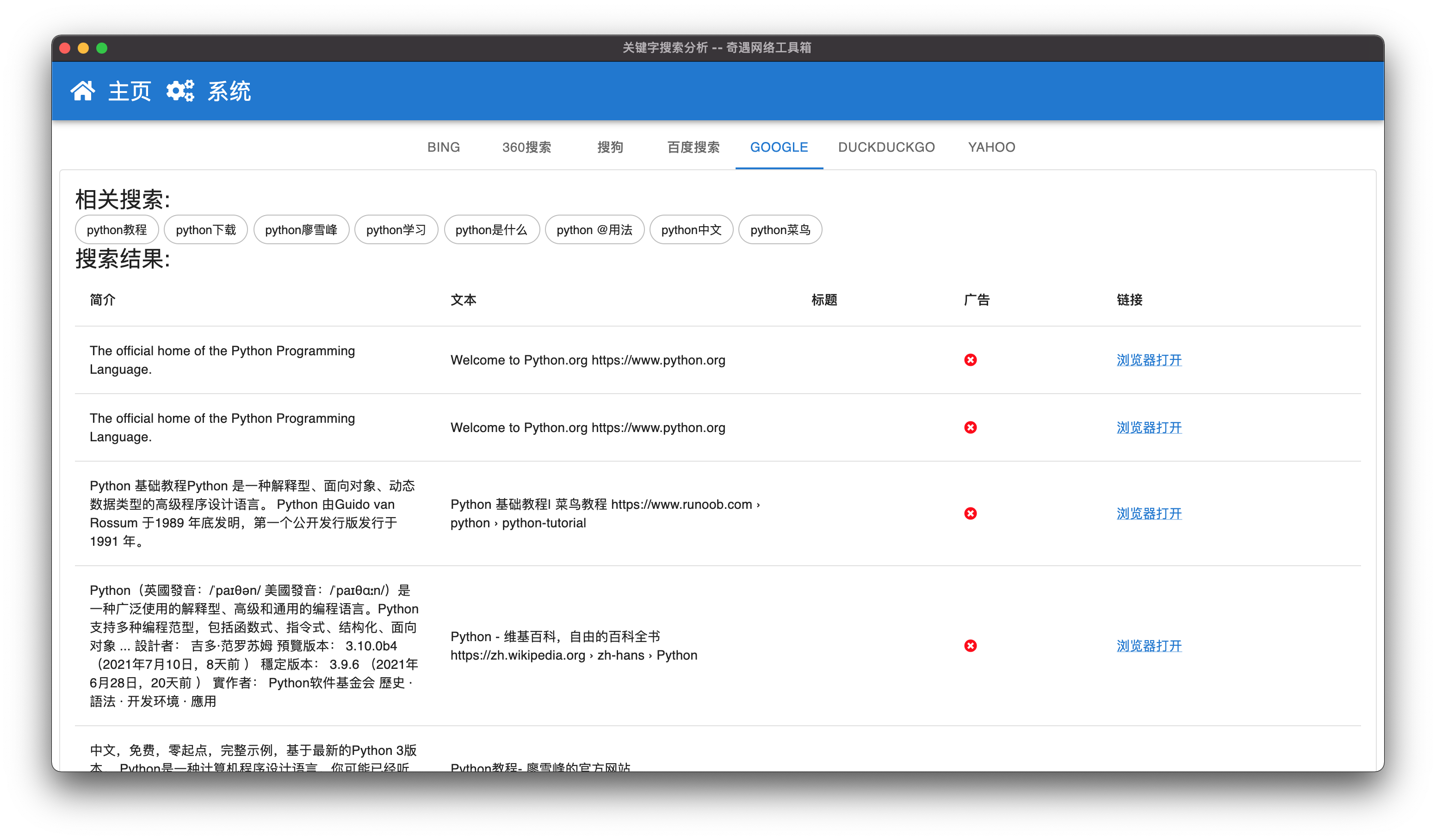Switch to the BING tab
The width and height of the screenshot is (1436, 840).
point(443,147)
